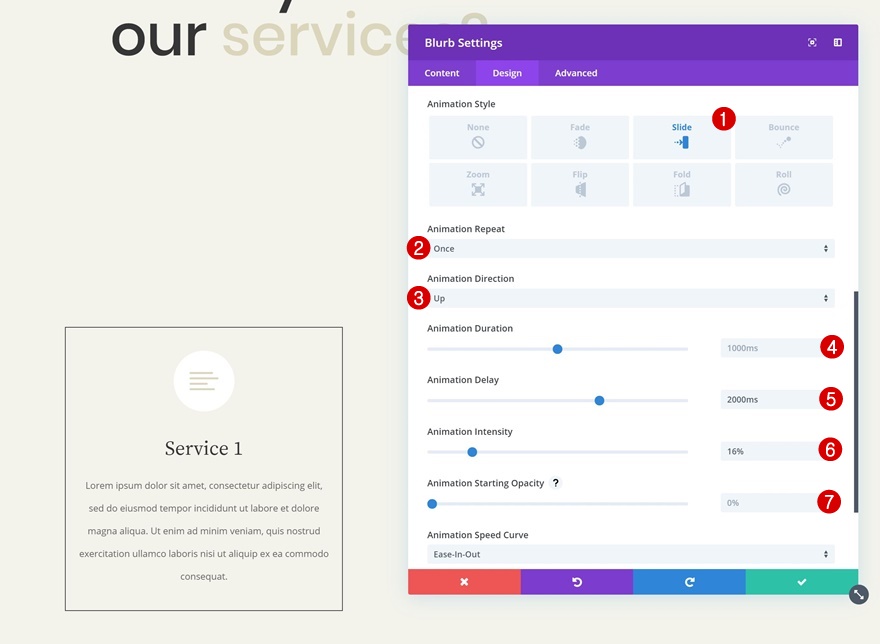
Task: Click the Animation Starting Opacity slider handle
Action: [432, 504]
